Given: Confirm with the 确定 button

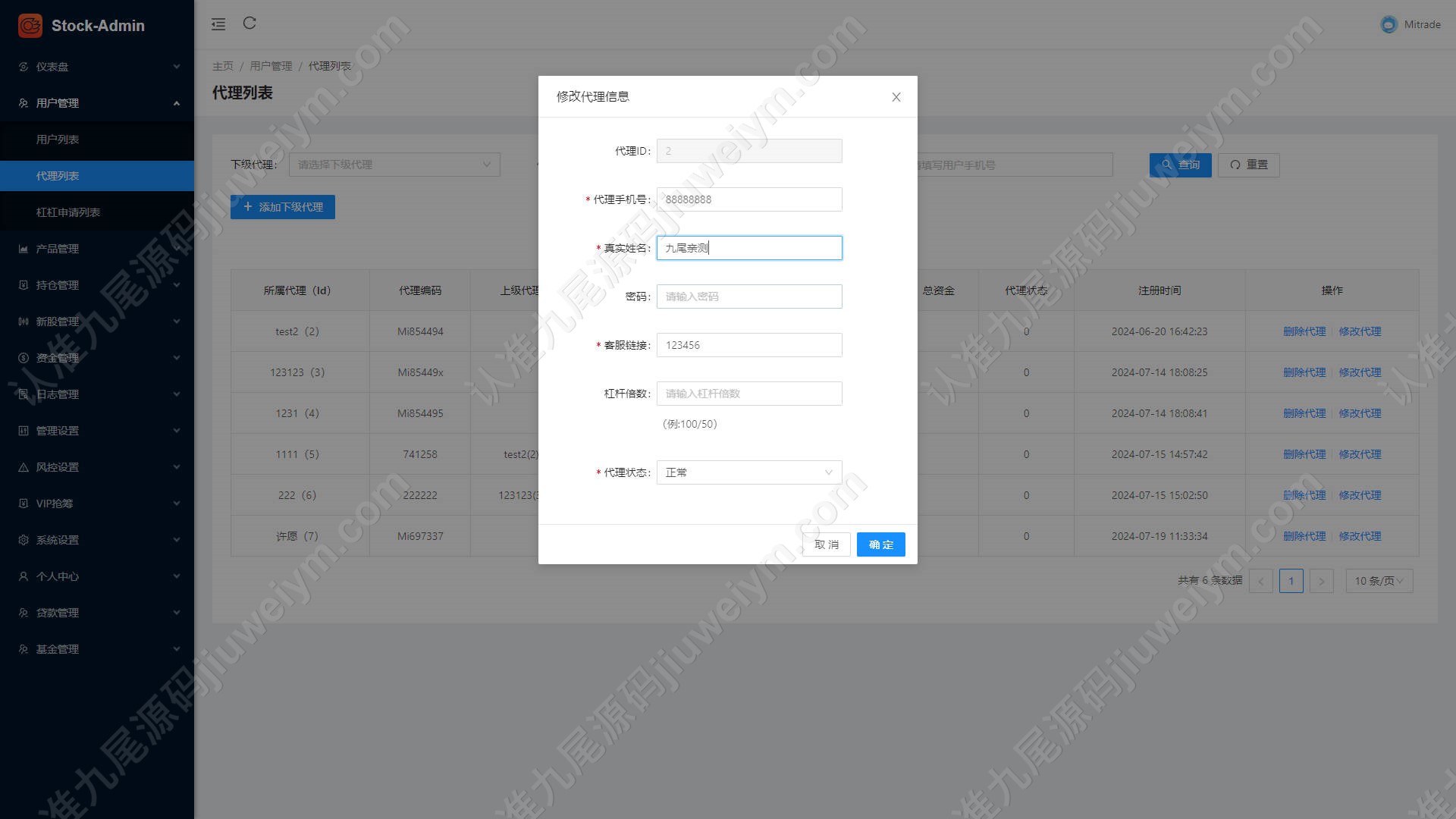Looking at the screenshot, I should [881, 544].
